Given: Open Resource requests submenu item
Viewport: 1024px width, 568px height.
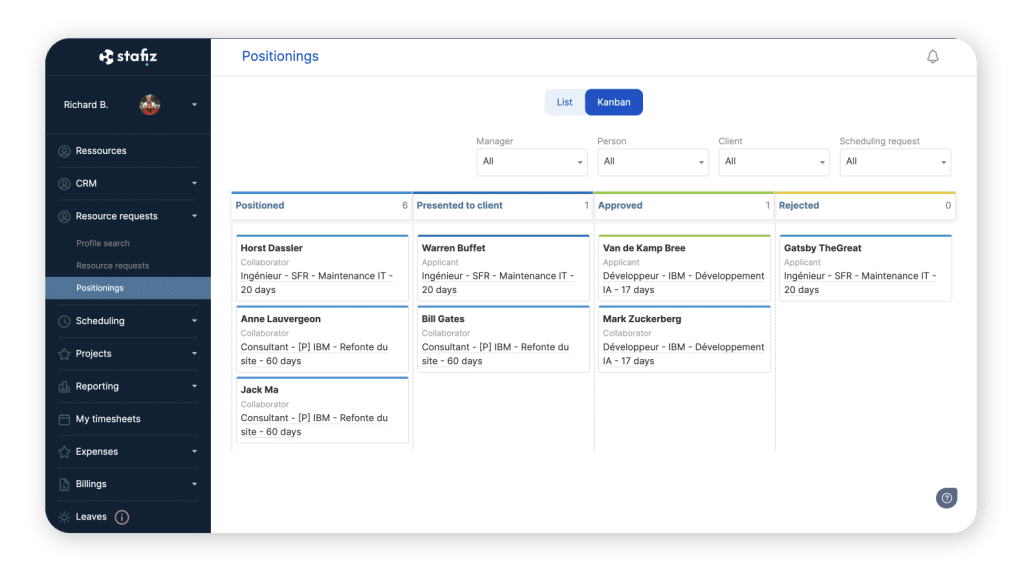Looking at the screenshot, I should click(x=112, y=266).
